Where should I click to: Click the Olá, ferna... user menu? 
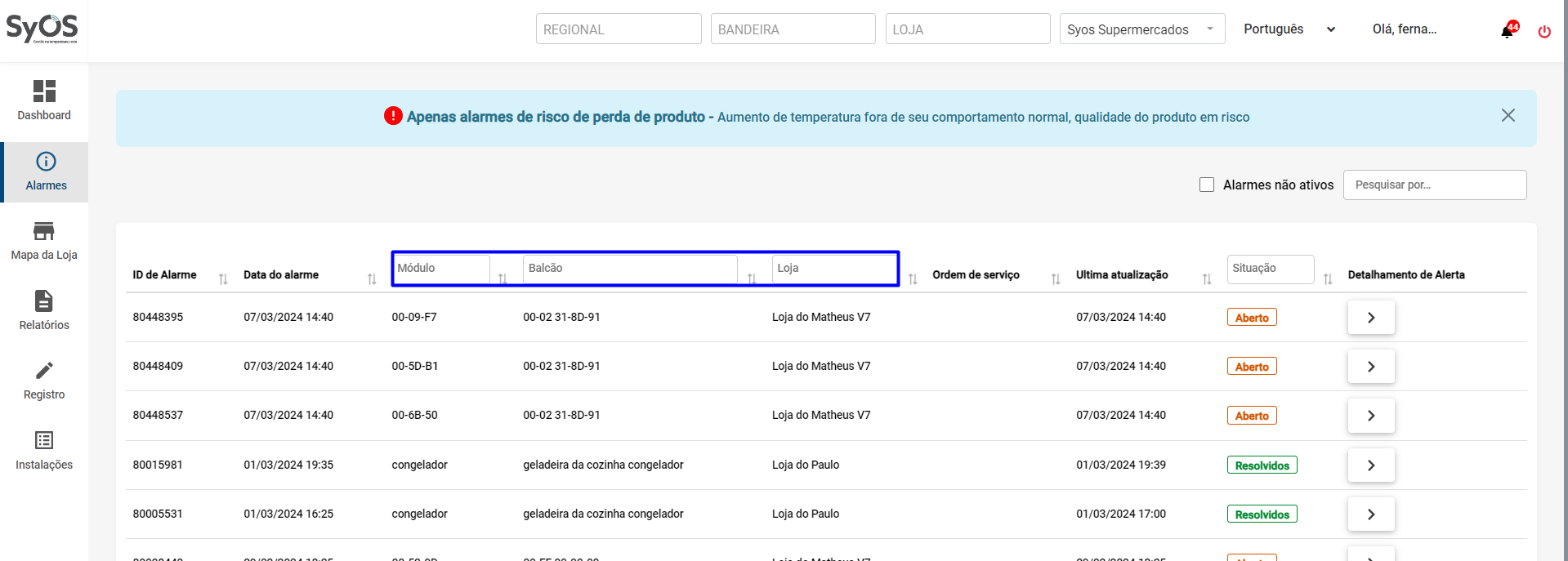[x=1404, y=29]
